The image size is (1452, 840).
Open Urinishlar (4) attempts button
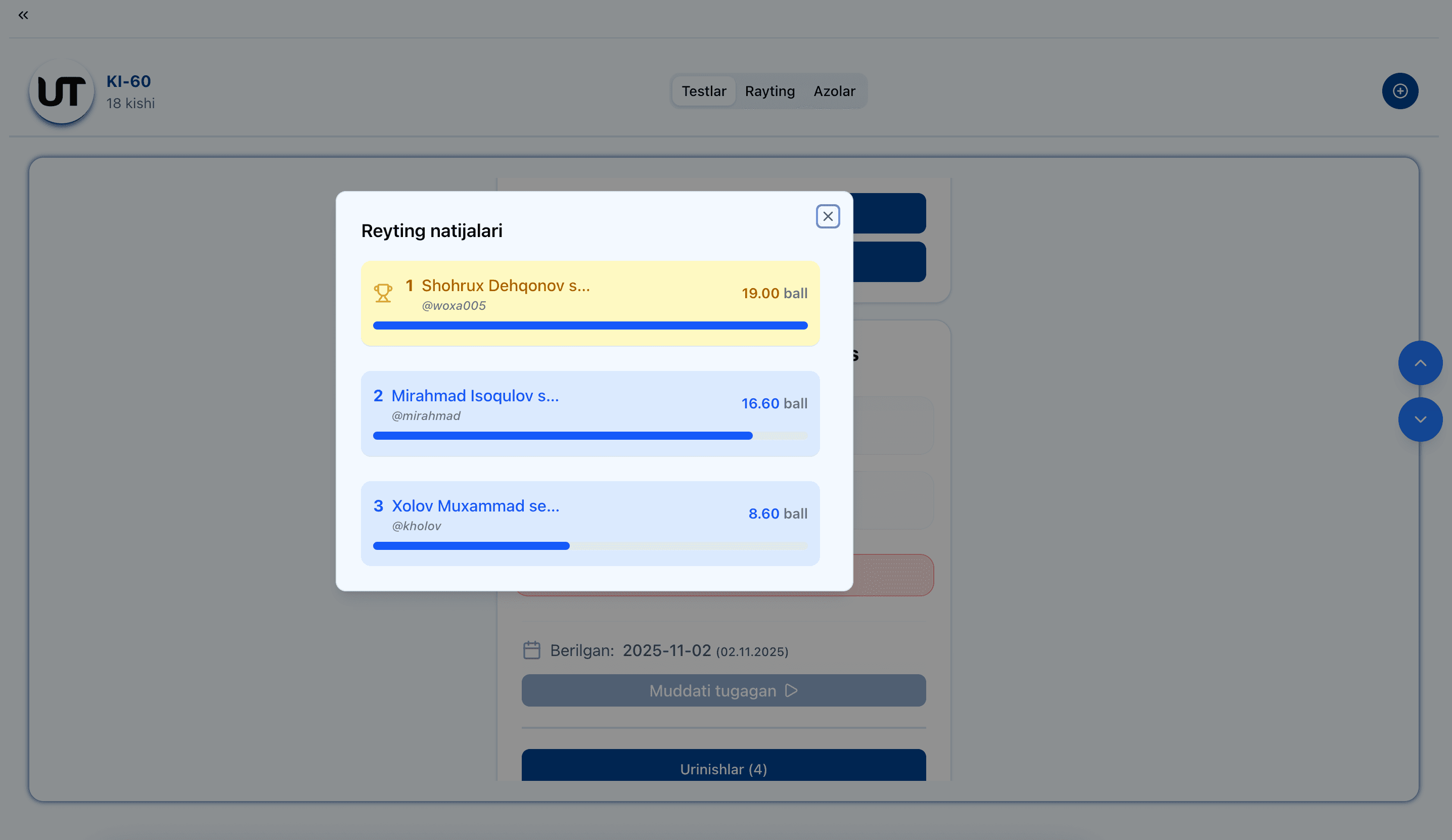point(723,766)
